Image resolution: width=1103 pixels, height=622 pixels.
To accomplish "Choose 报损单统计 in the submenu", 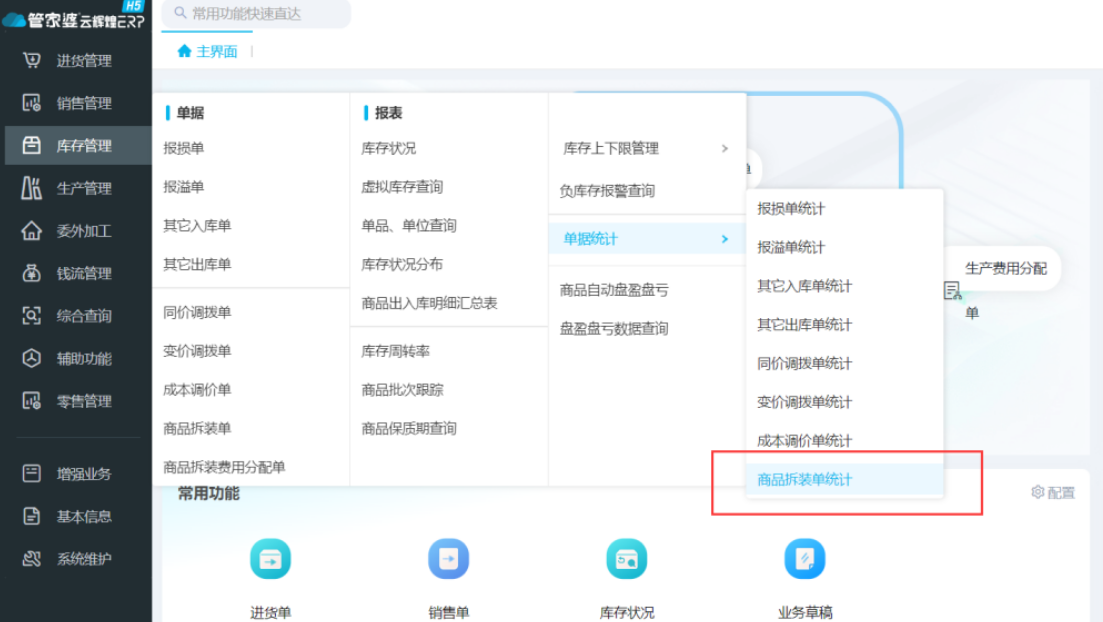I will 791,209.
